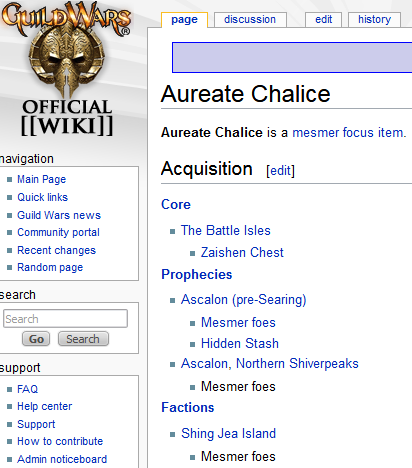Follow the Hidden Stash link

(240, 344)
